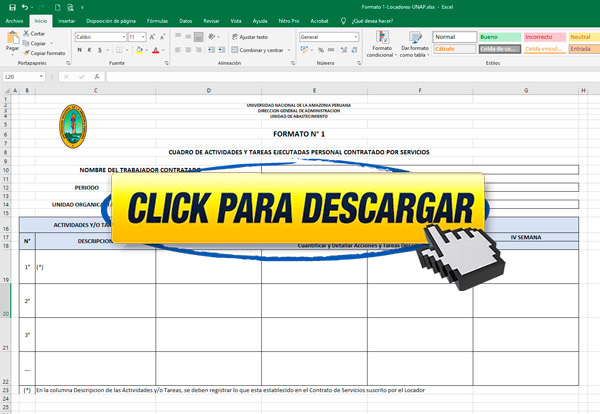Viewport: 600px width, 414px height.
Task: Click the insert function fx icon
Action: pyautogui.click(x=96, y=76)
